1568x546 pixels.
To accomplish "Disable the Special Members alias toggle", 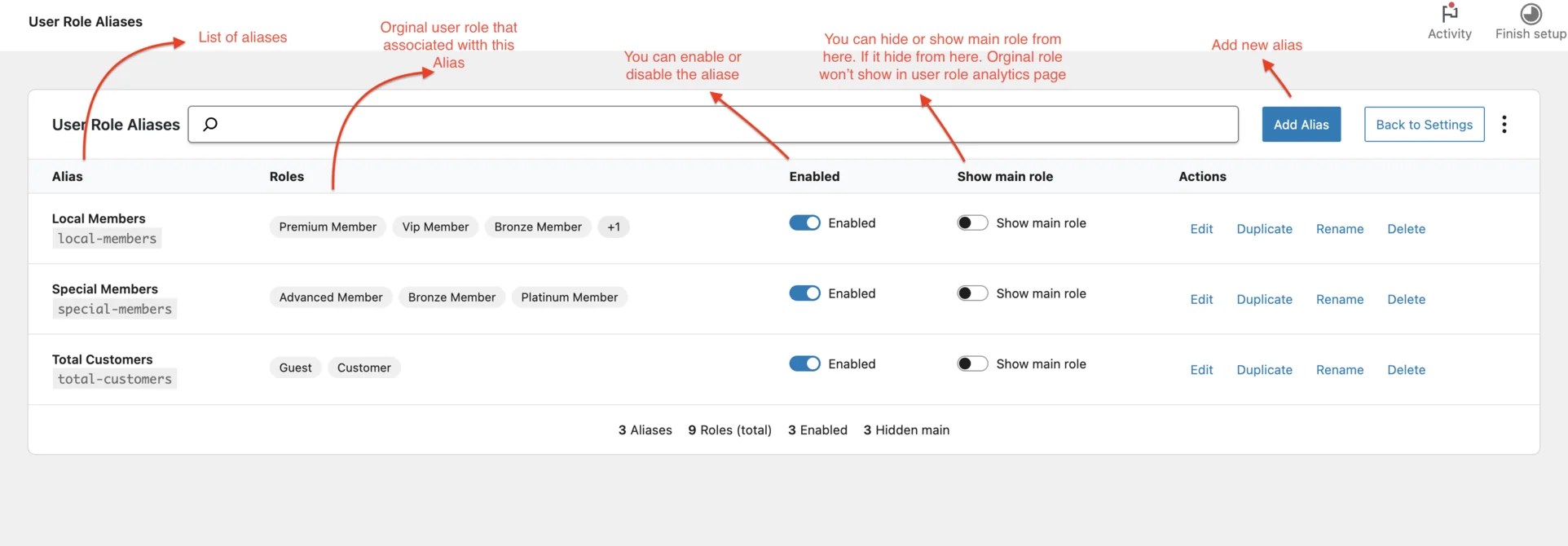I will click(804, 293).
